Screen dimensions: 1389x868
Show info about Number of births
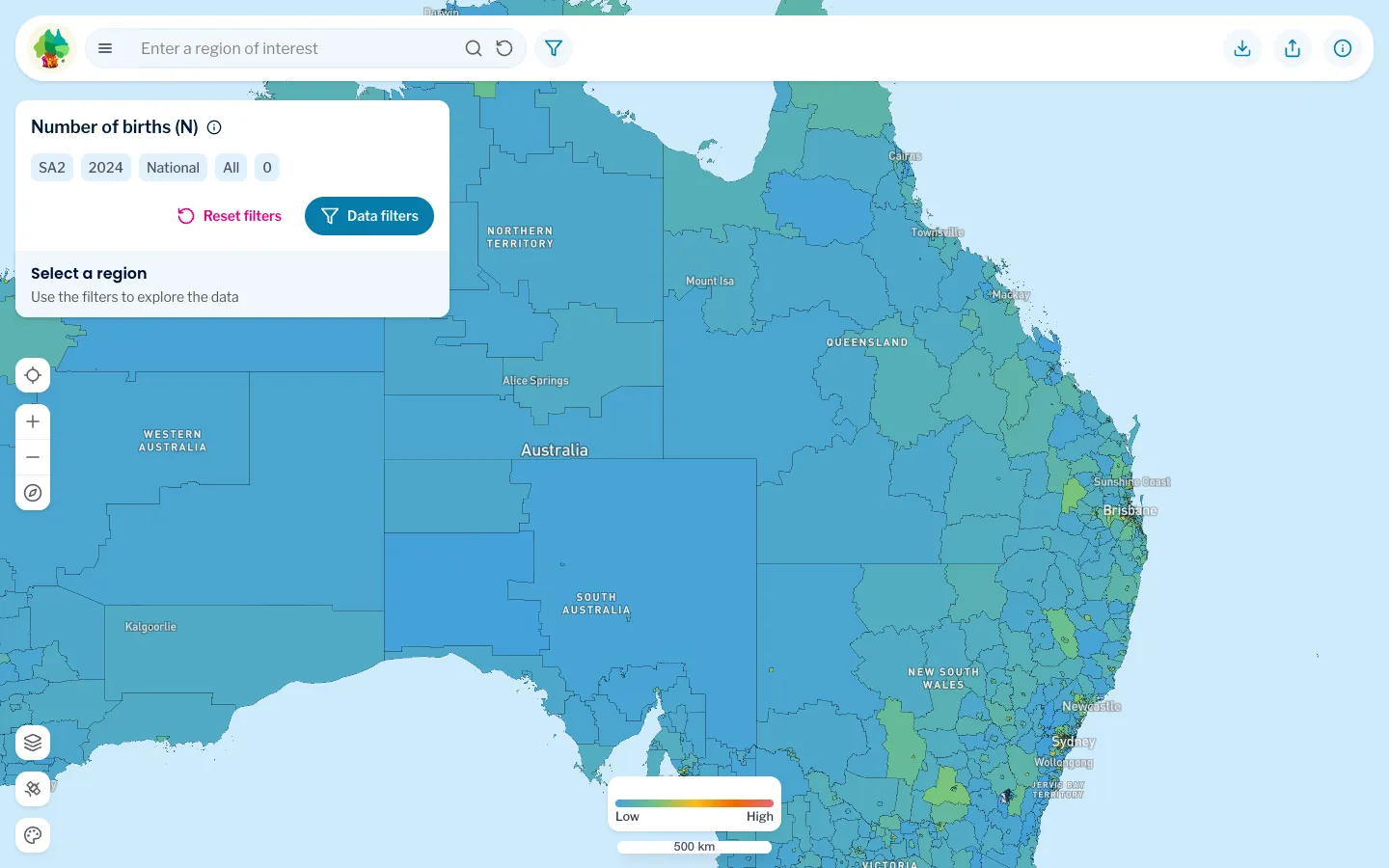(214, 127)
